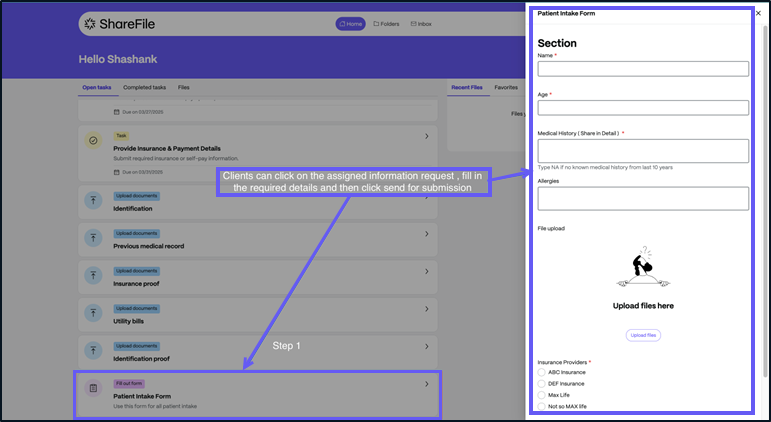Open Insurance proof row chevron

click(426, 271)
